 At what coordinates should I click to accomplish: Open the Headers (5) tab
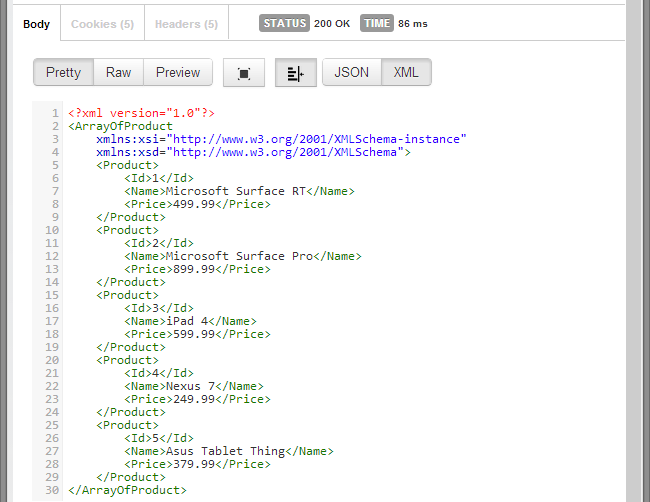pyautogui.click(x=186, y=24)
